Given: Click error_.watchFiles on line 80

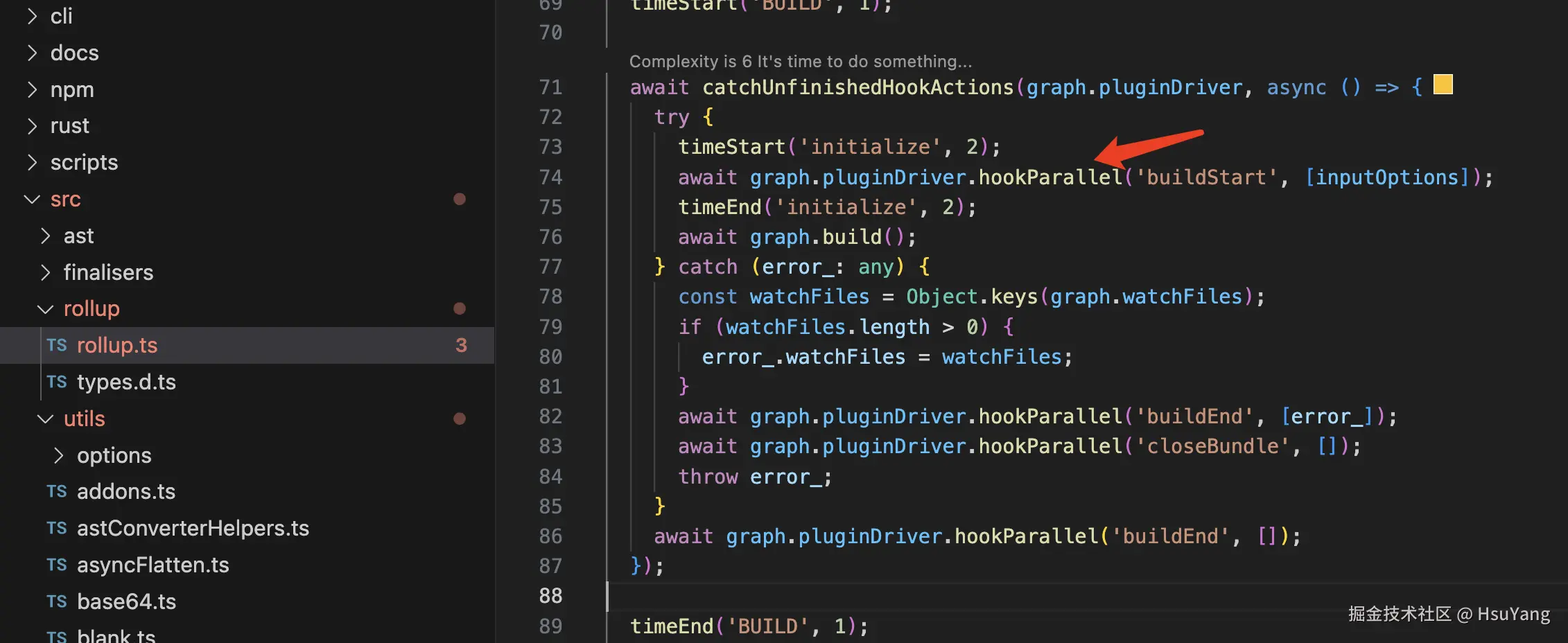Looking at the screenshot, I should pos(803,357).
